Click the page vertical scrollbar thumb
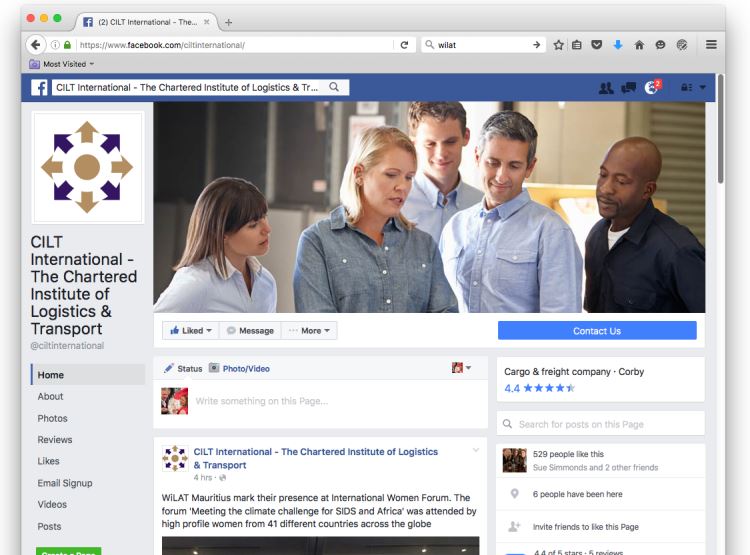This screenshot has width=750, height=555. pos(721,128)
